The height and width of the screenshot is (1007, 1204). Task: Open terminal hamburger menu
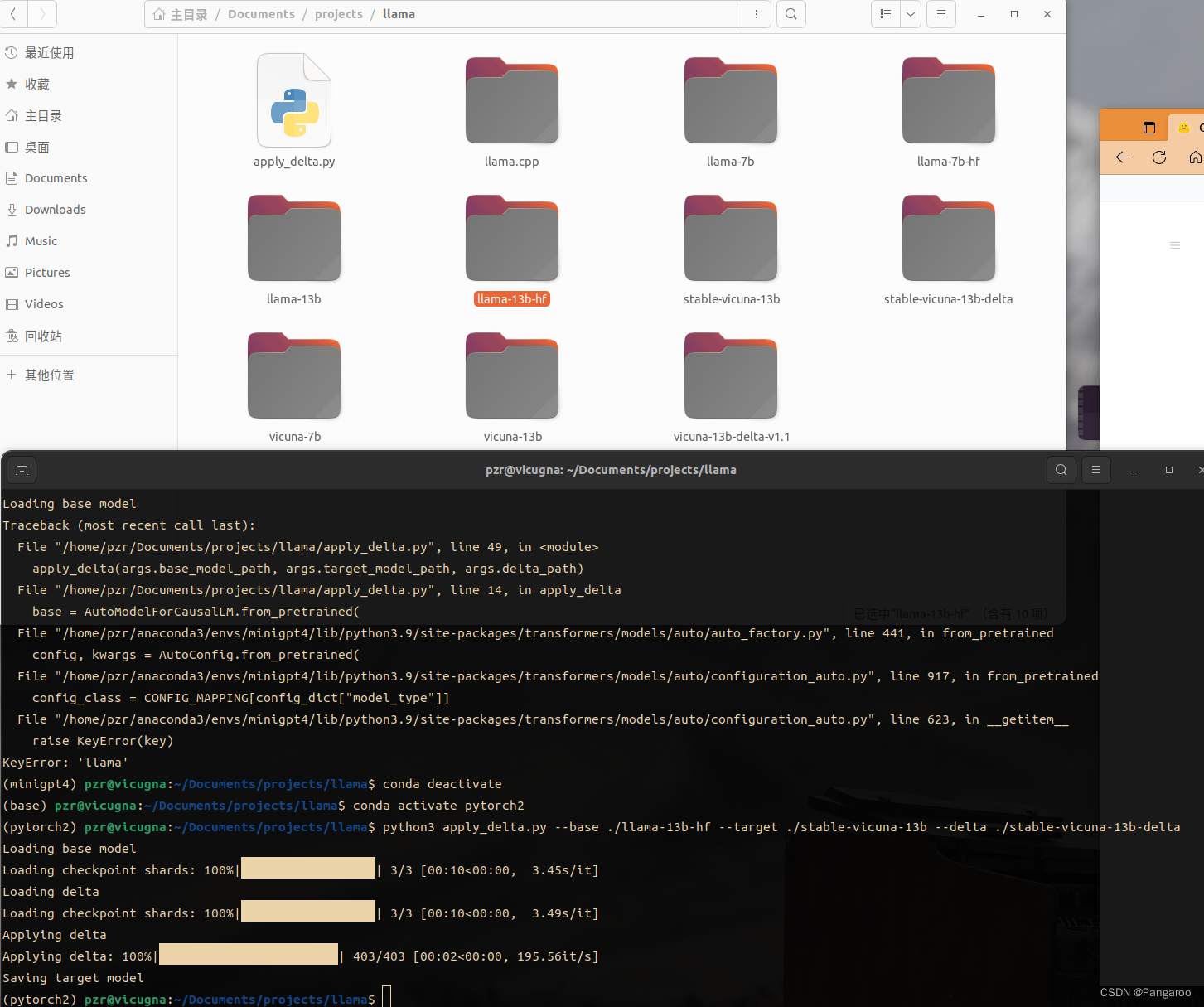(1096, 470)
